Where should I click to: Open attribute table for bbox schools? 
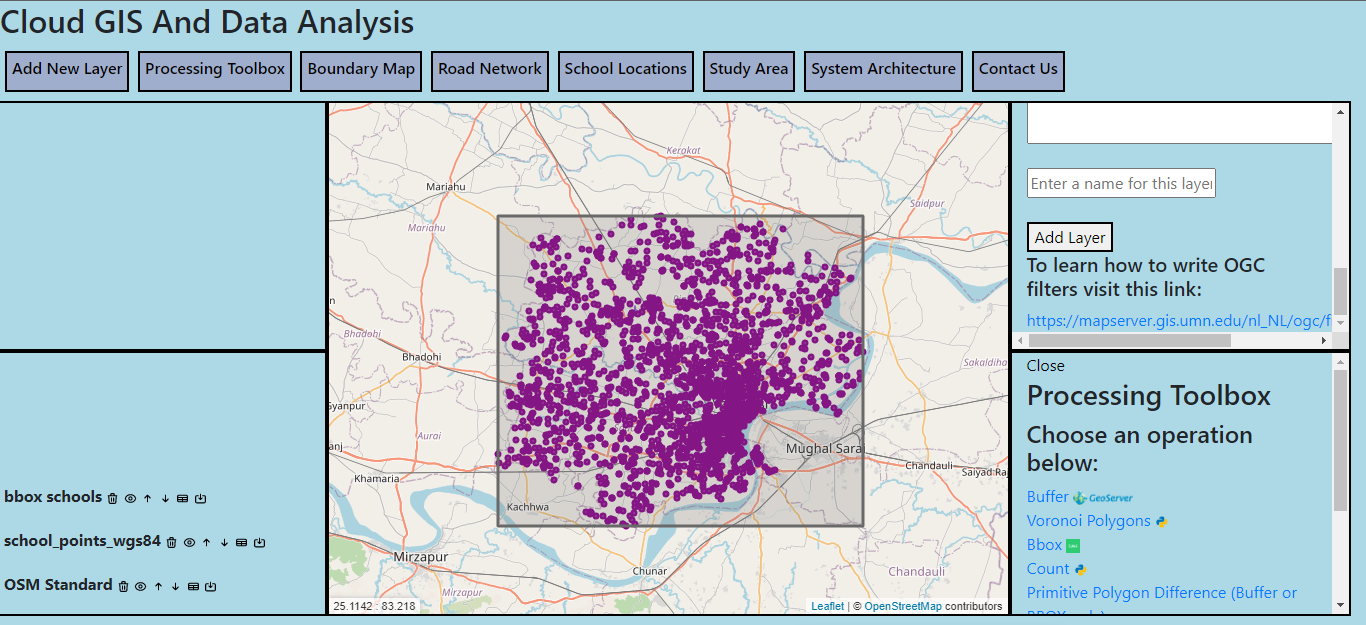click(x=182, y=498)
